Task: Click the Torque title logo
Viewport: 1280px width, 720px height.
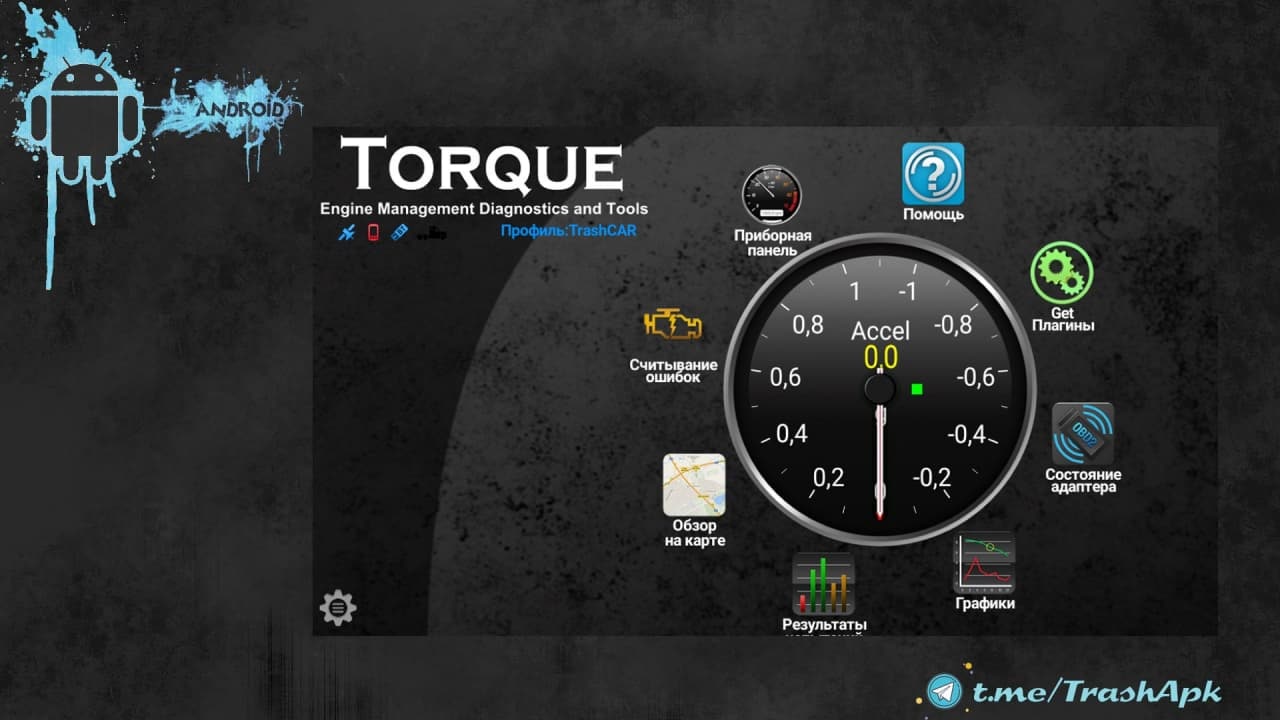Action: click(481, 166)
